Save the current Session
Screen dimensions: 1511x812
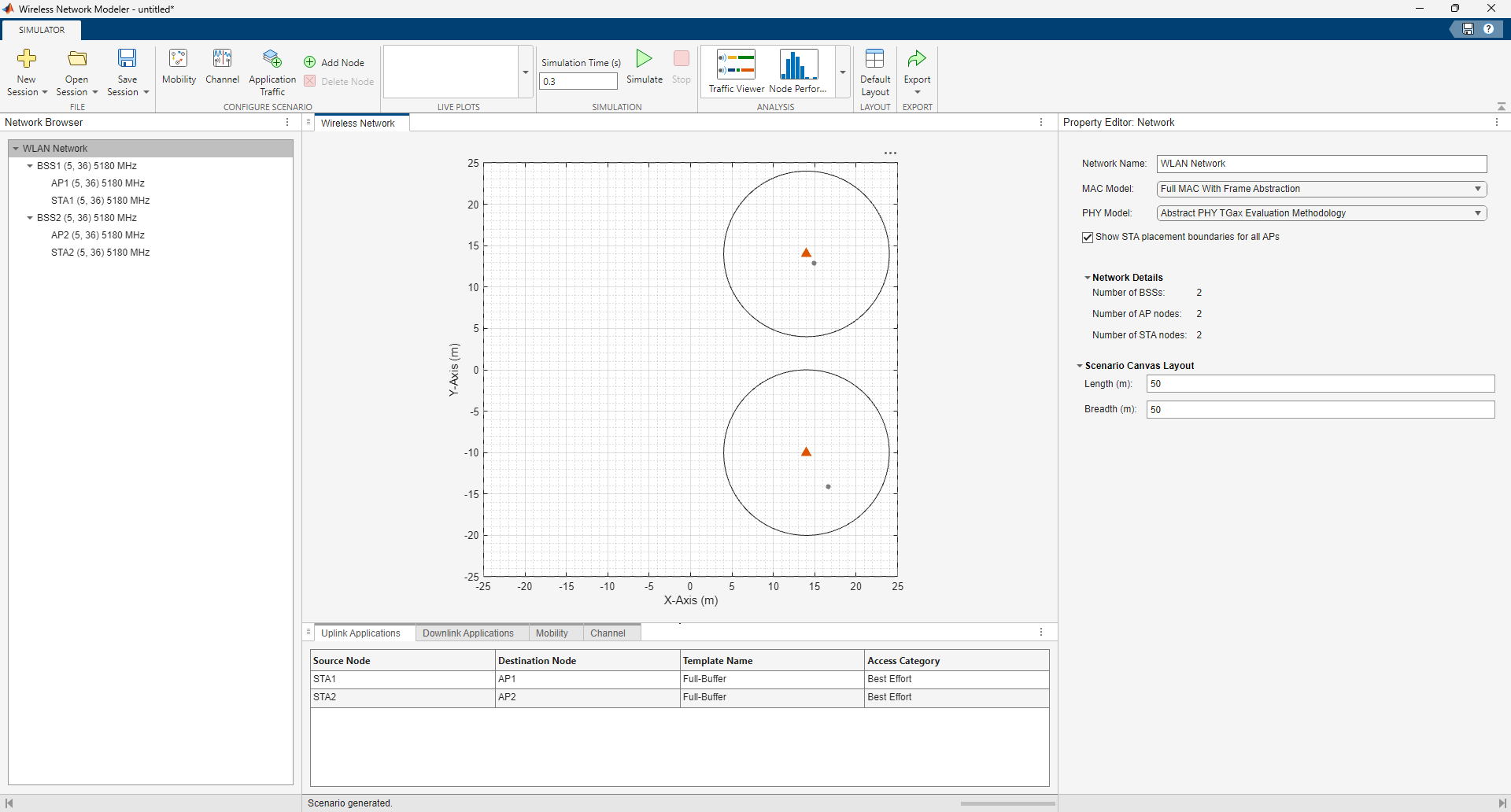click(x=126, y=71)
